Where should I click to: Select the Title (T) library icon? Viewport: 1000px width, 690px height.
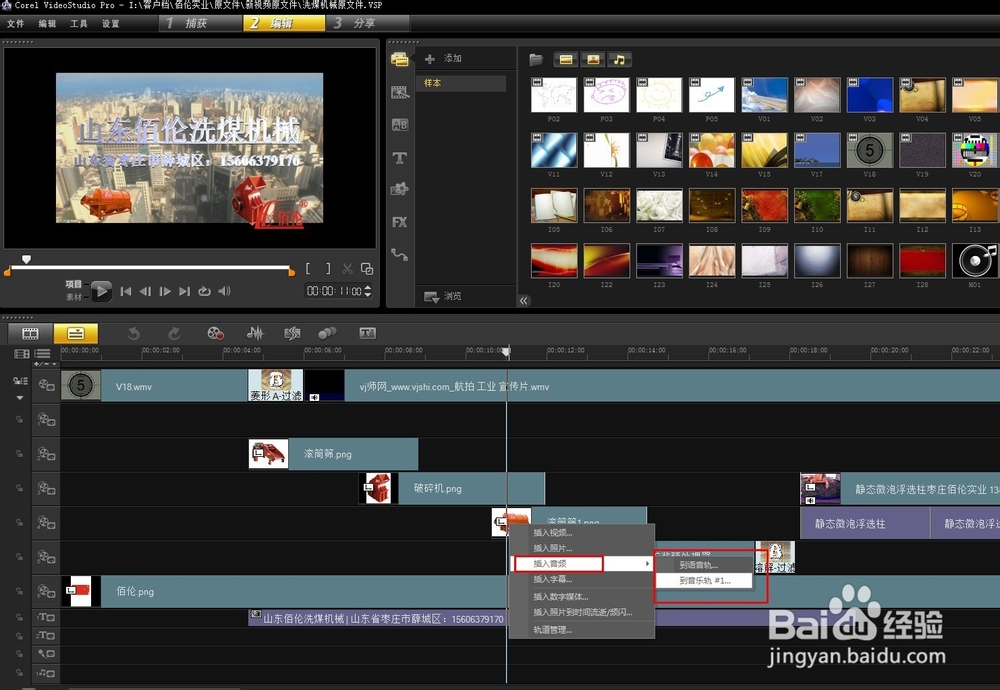coord(400,158)
